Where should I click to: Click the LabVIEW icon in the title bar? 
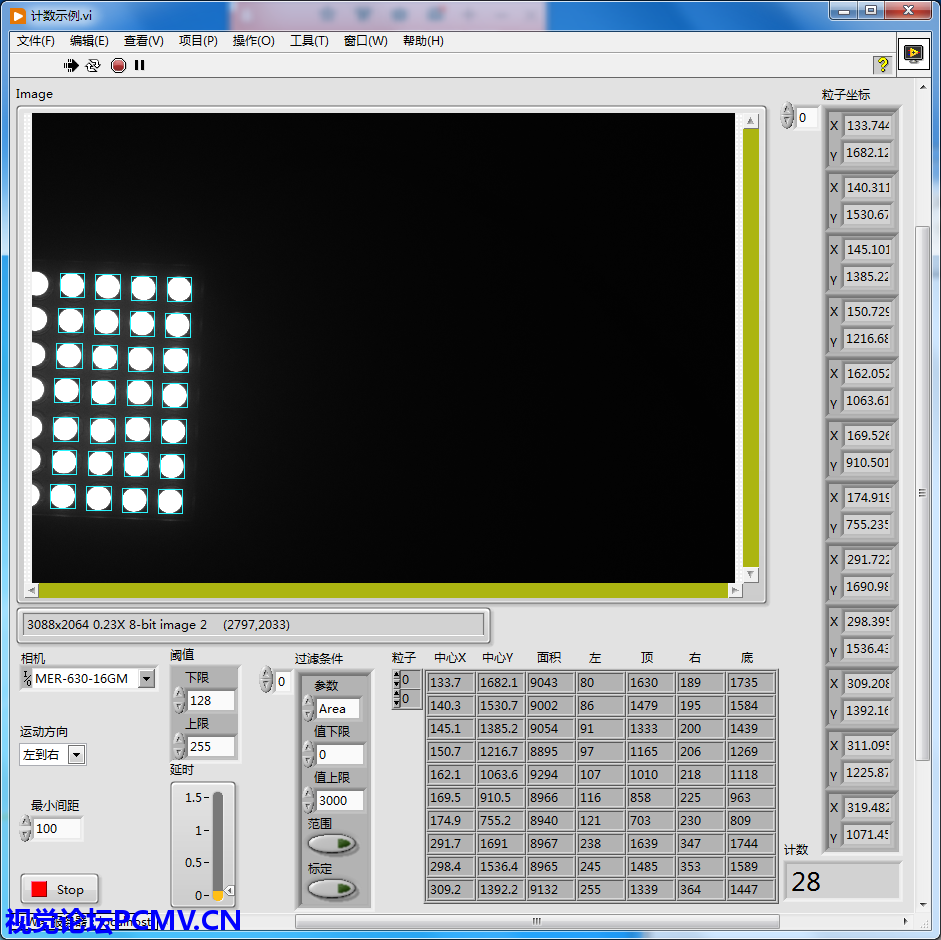[18, 16]
